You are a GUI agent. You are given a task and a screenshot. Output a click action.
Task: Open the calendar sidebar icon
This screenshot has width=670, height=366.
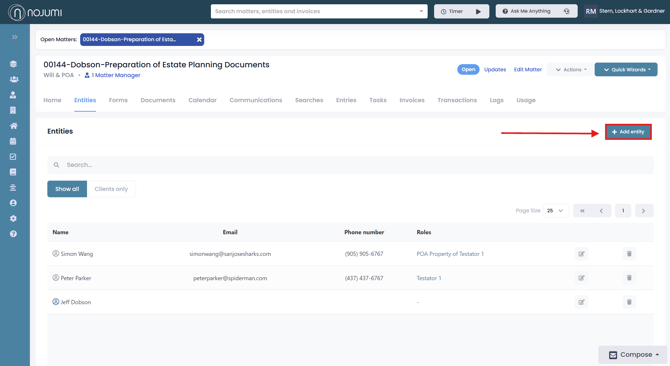click(x=13, y=141)
